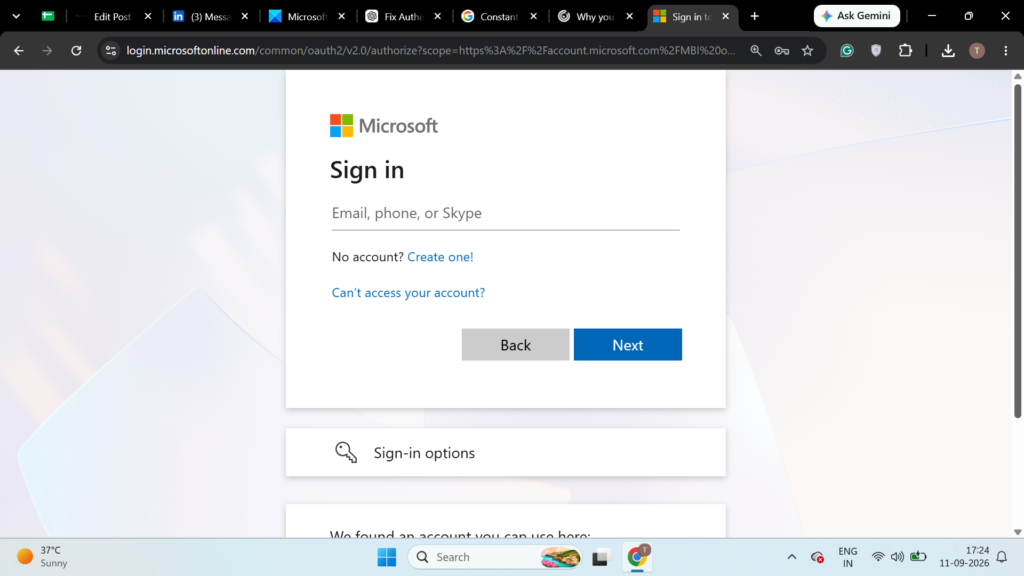Open site information icon in address bar
This screenshot has width=1024, height=576.
pyautogui.click(x=110, y=50)
